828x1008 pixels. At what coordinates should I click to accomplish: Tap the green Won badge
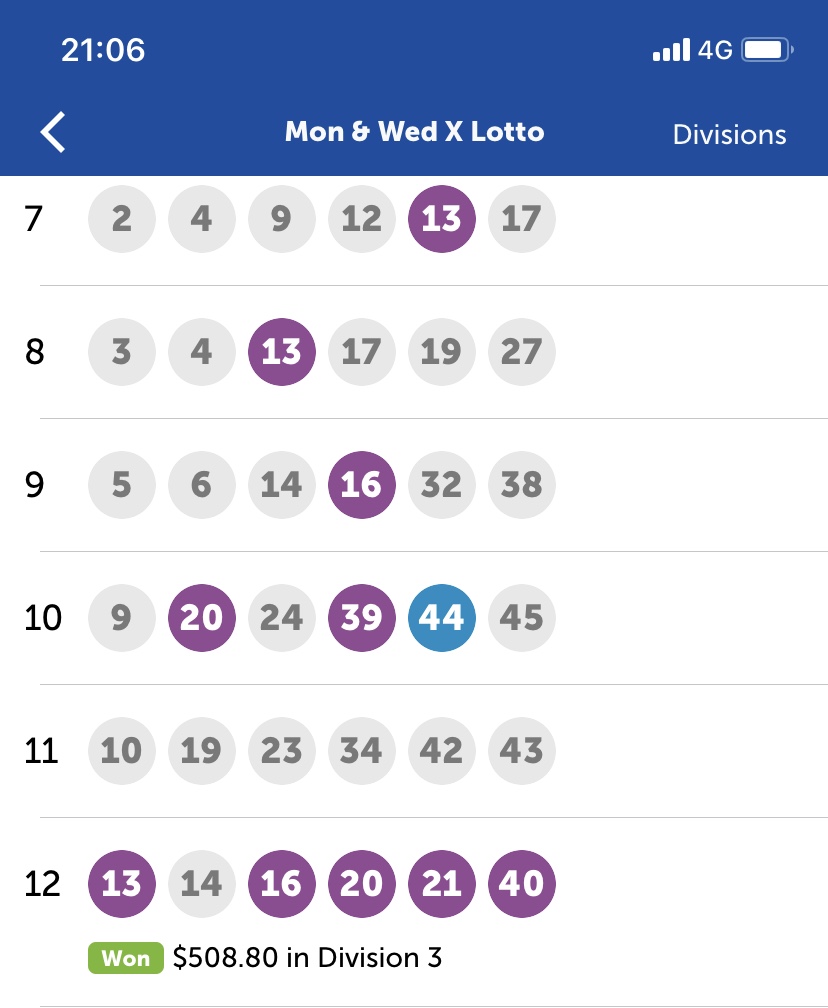(x=126, y=958)
